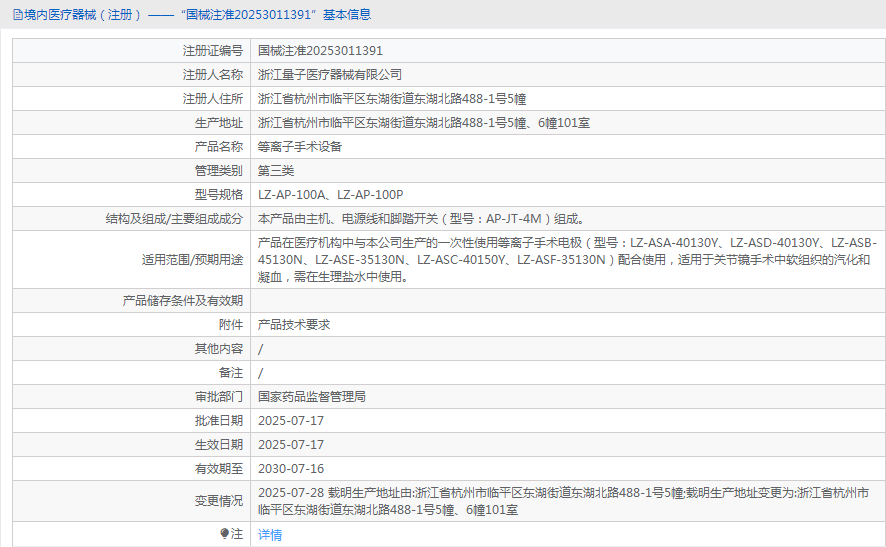Click the registrant address ending 488-1号5幢
Screen dimensions: 886x547
pos(392,99)
